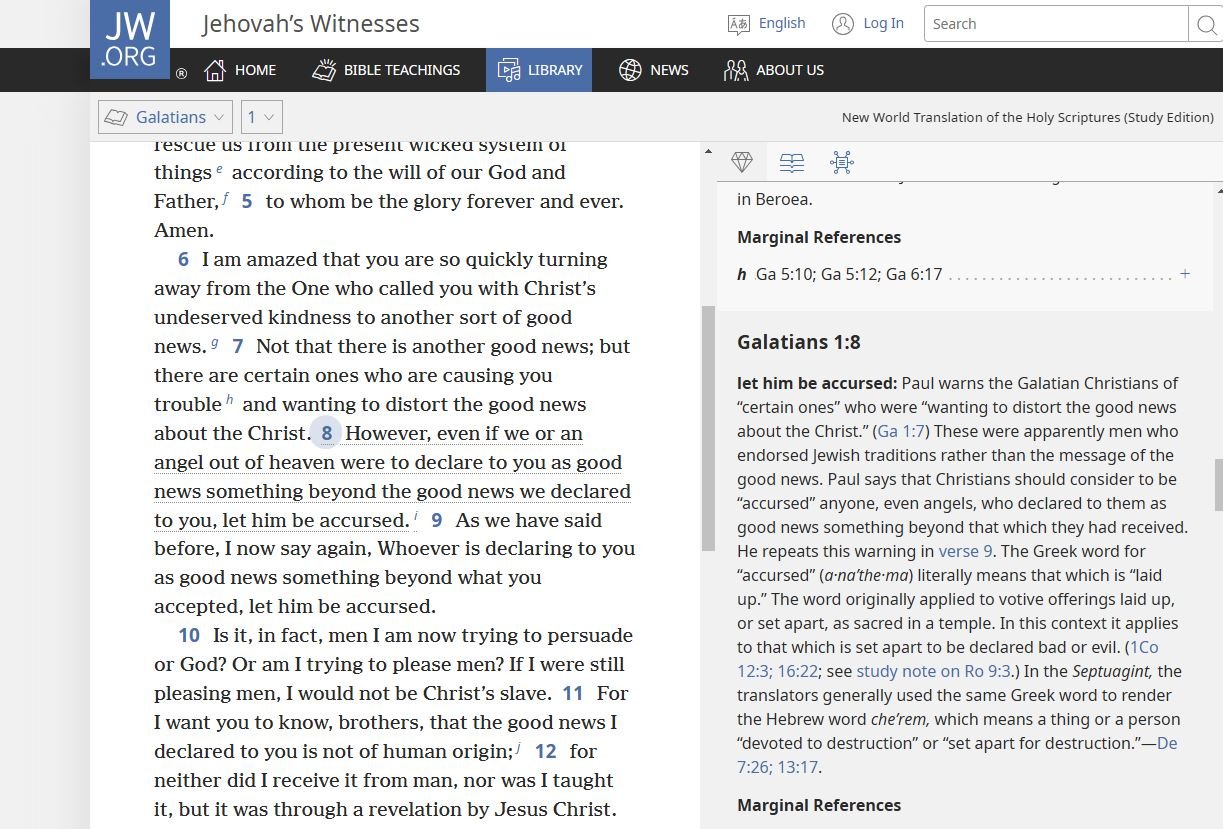This screenshot has height=829, width=1223.
Task: Open footnote marker h after 'trouble'
Action: pos(229,401)
